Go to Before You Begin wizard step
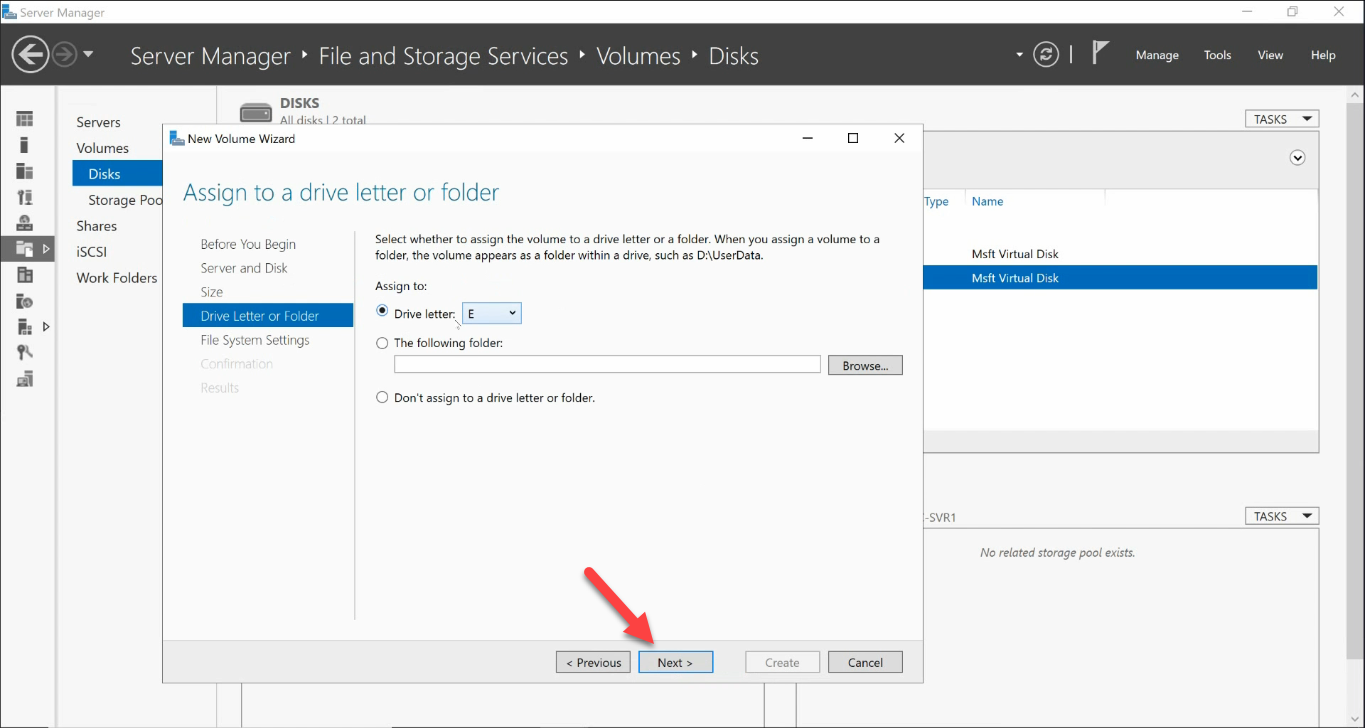 248,244
